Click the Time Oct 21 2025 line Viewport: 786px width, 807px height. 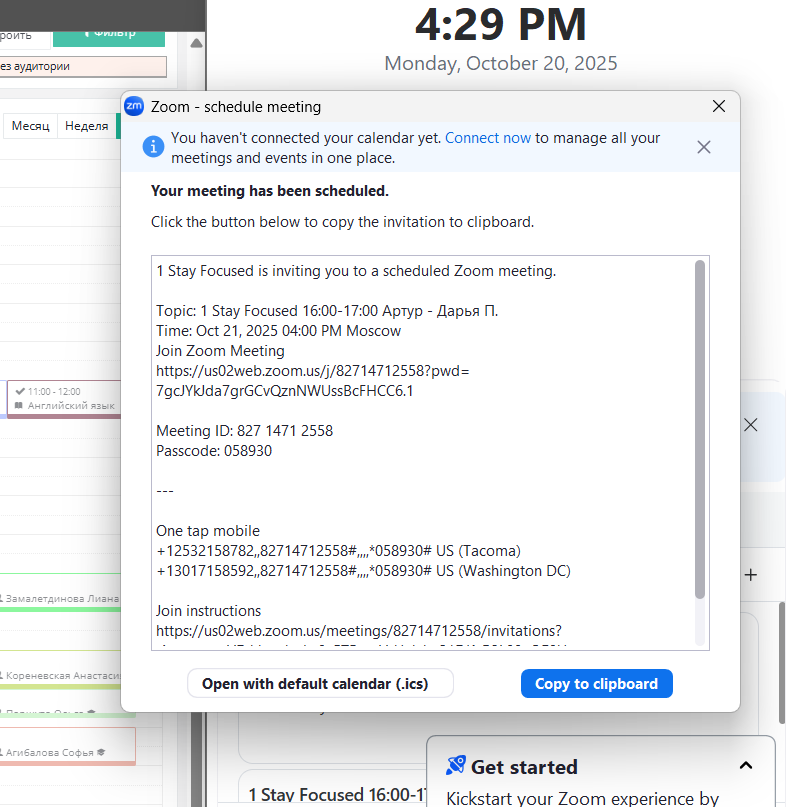tap(278, 331)
